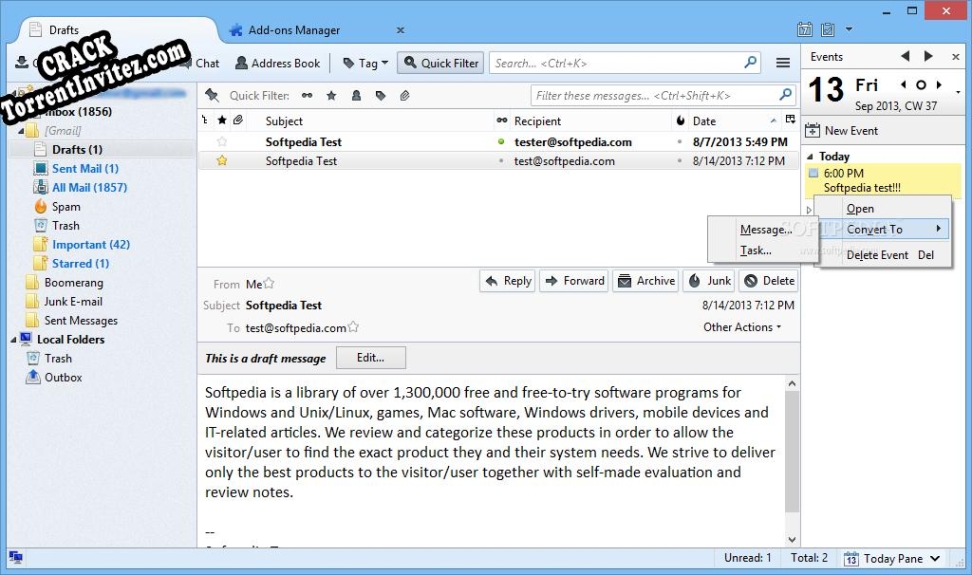Sort by junk status column icon
This screenshot has height=575, width=972.
(680, 120)
